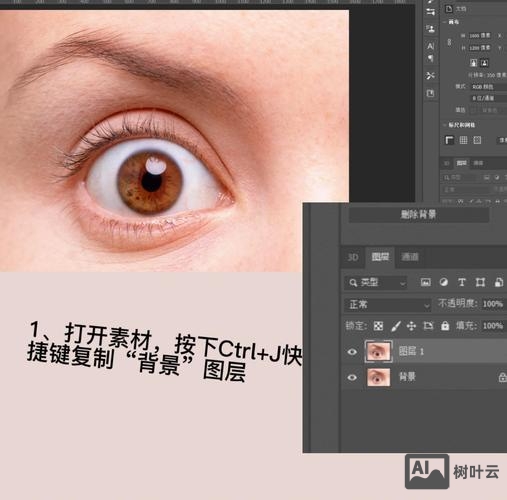This screenshot has width=507, height=500.
Task: Open the RGB 颜色 mode dropdown
Action: pos(489,87)
